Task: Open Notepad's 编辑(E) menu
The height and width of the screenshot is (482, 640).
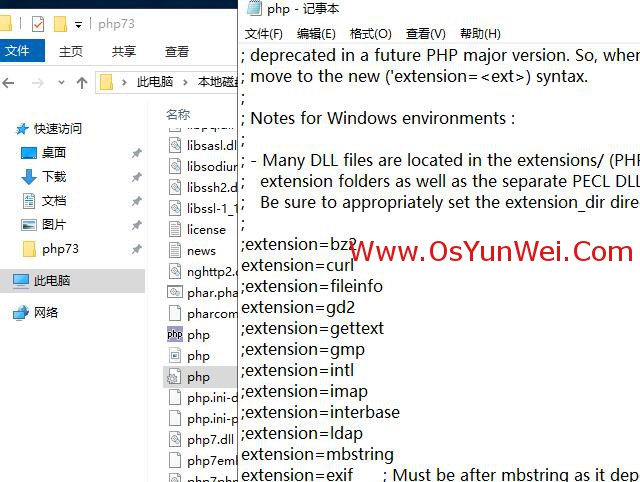Action: (316, 33)
